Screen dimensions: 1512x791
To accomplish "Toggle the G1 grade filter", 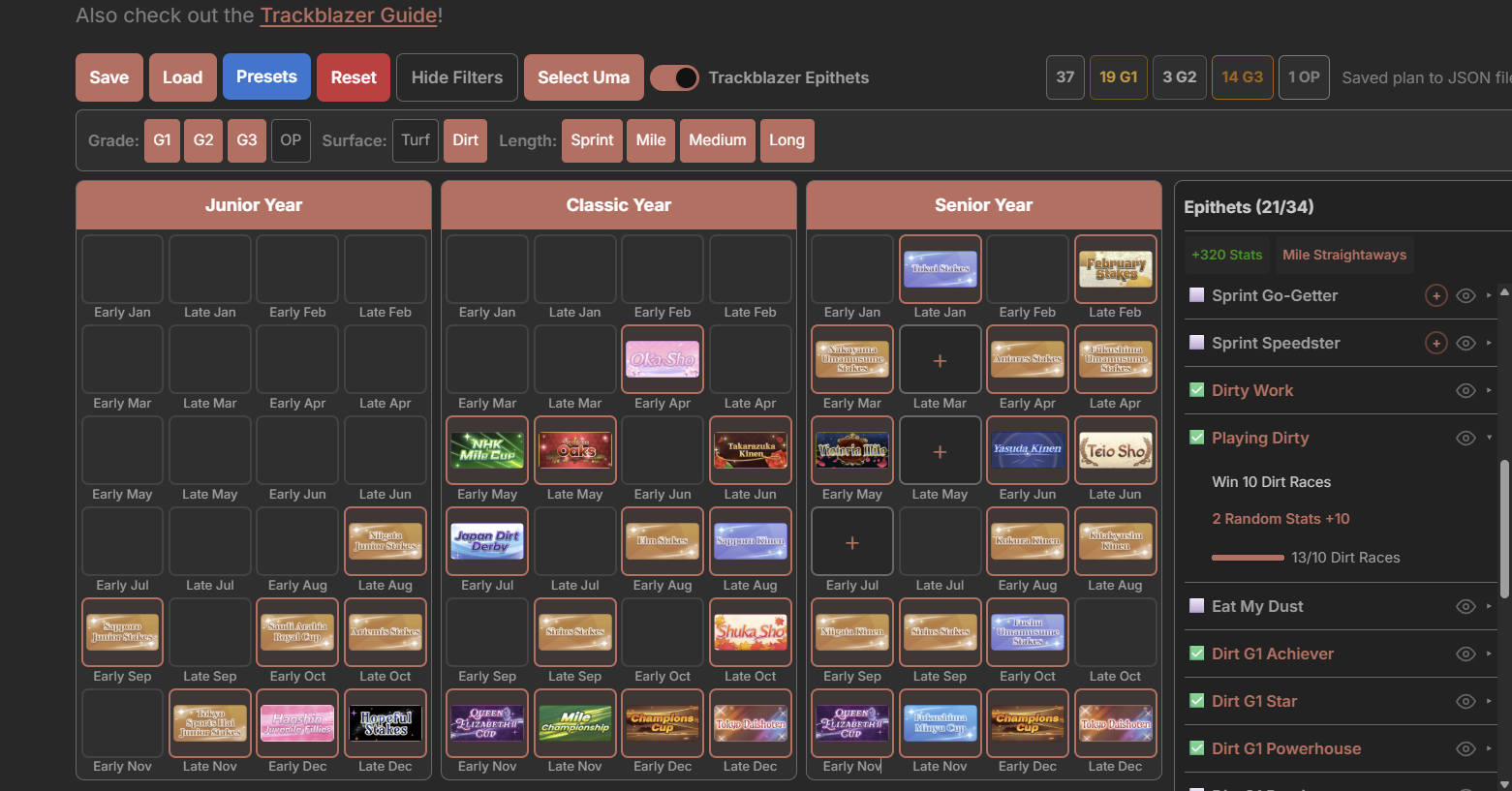I will (x=162, y=140).
